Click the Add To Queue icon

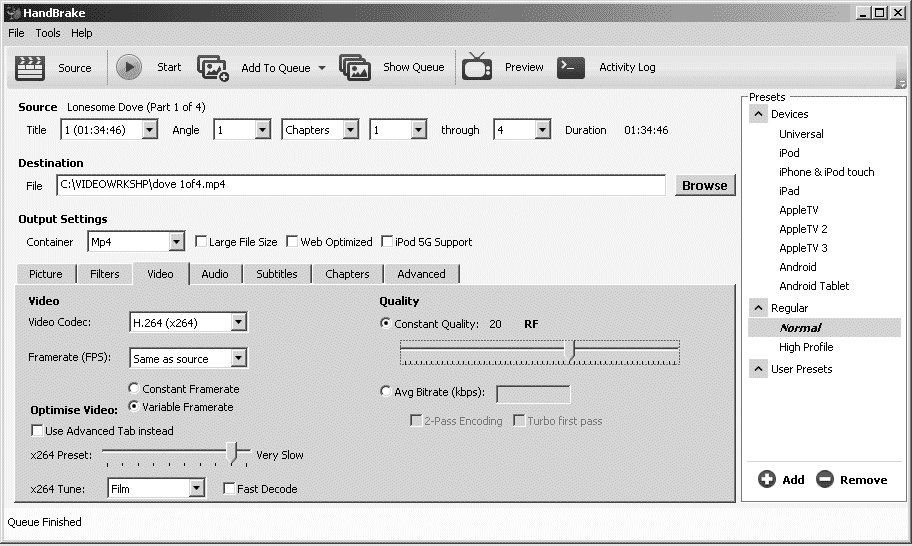point(213,68)
